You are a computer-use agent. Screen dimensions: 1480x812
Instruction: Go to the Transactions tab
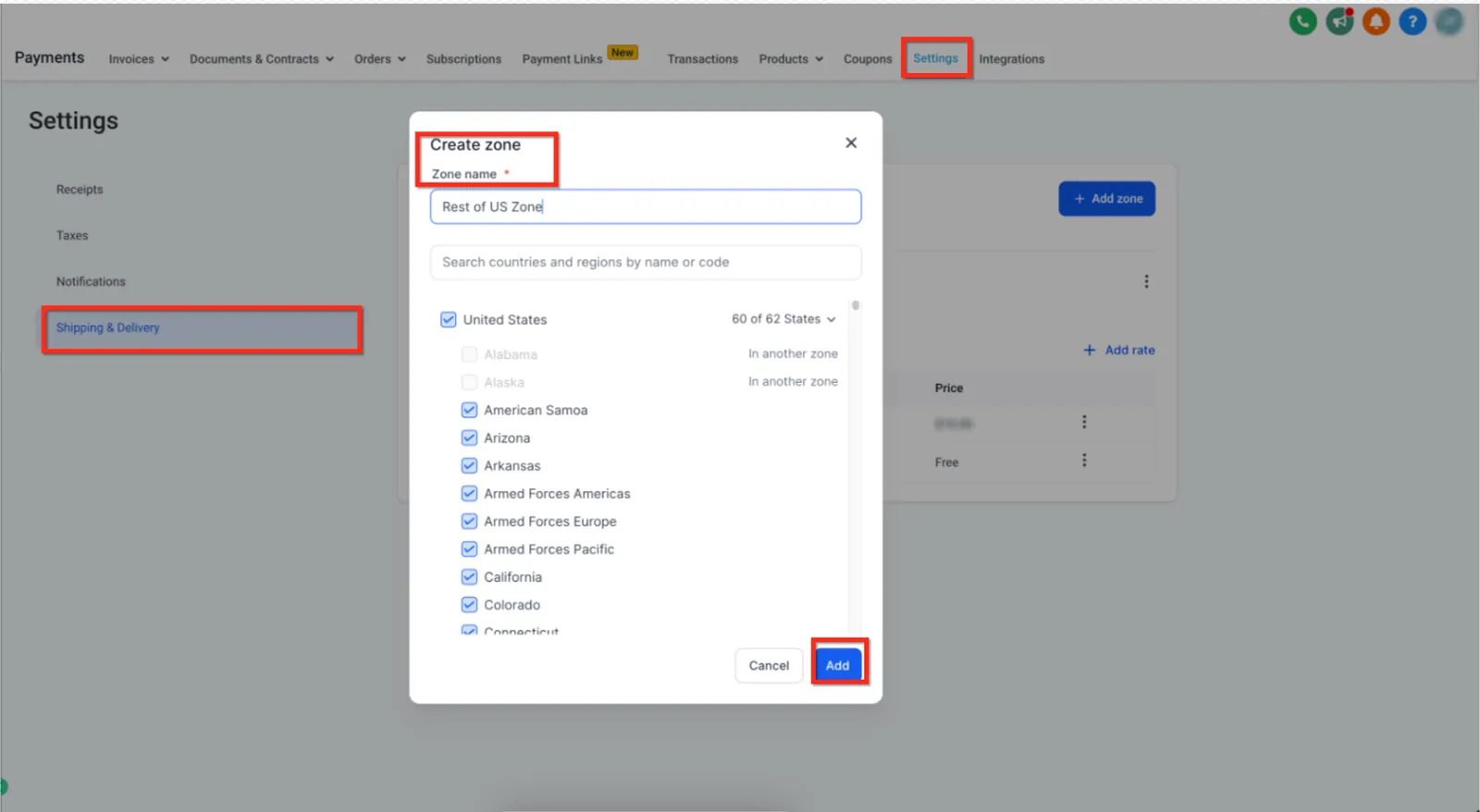click(703, 59)
